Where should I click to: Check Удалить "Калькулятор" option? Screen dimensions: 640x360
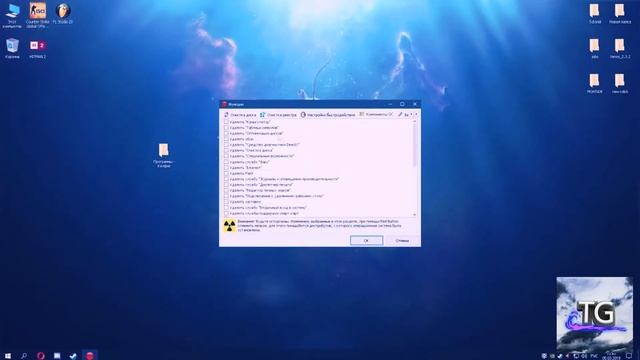tap(226, 122)
